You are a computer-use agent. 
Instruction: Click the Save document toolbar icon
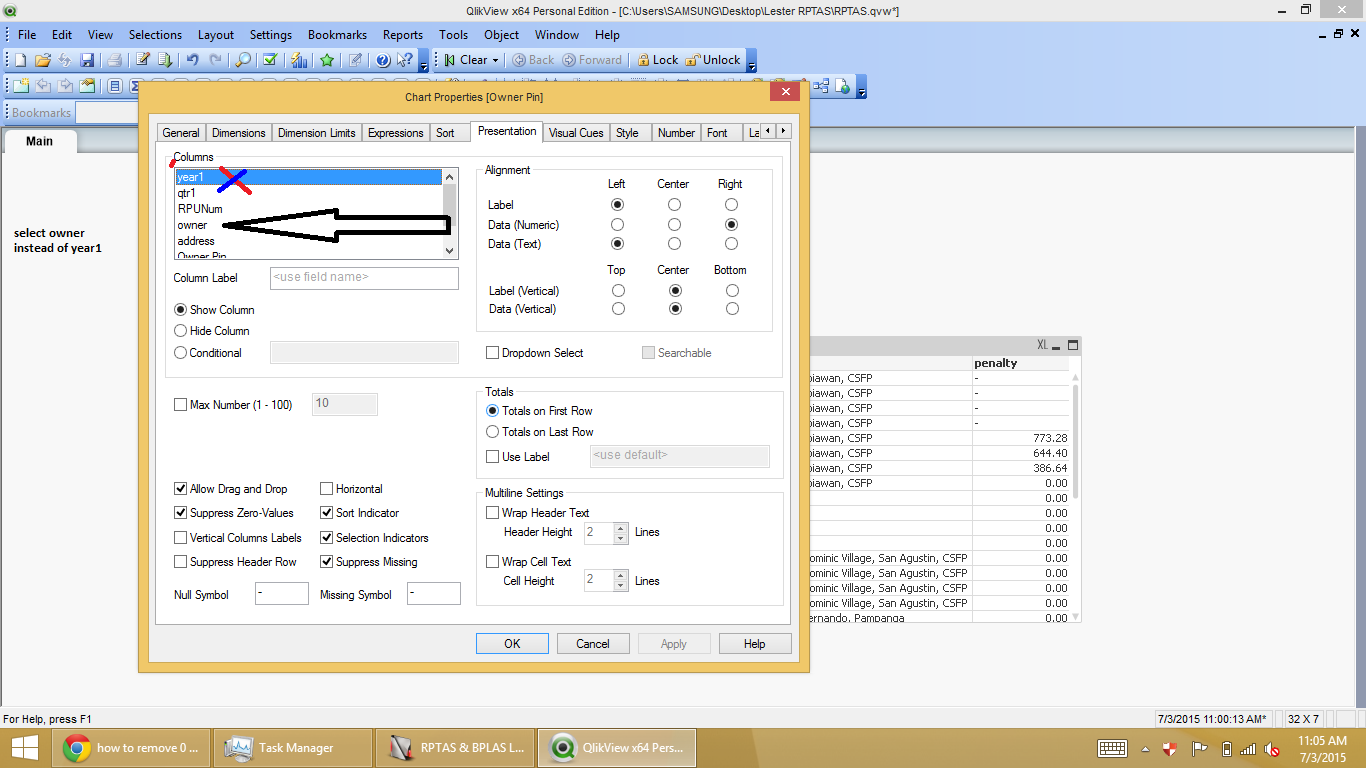pyautogui.click(x=87, y=60)
